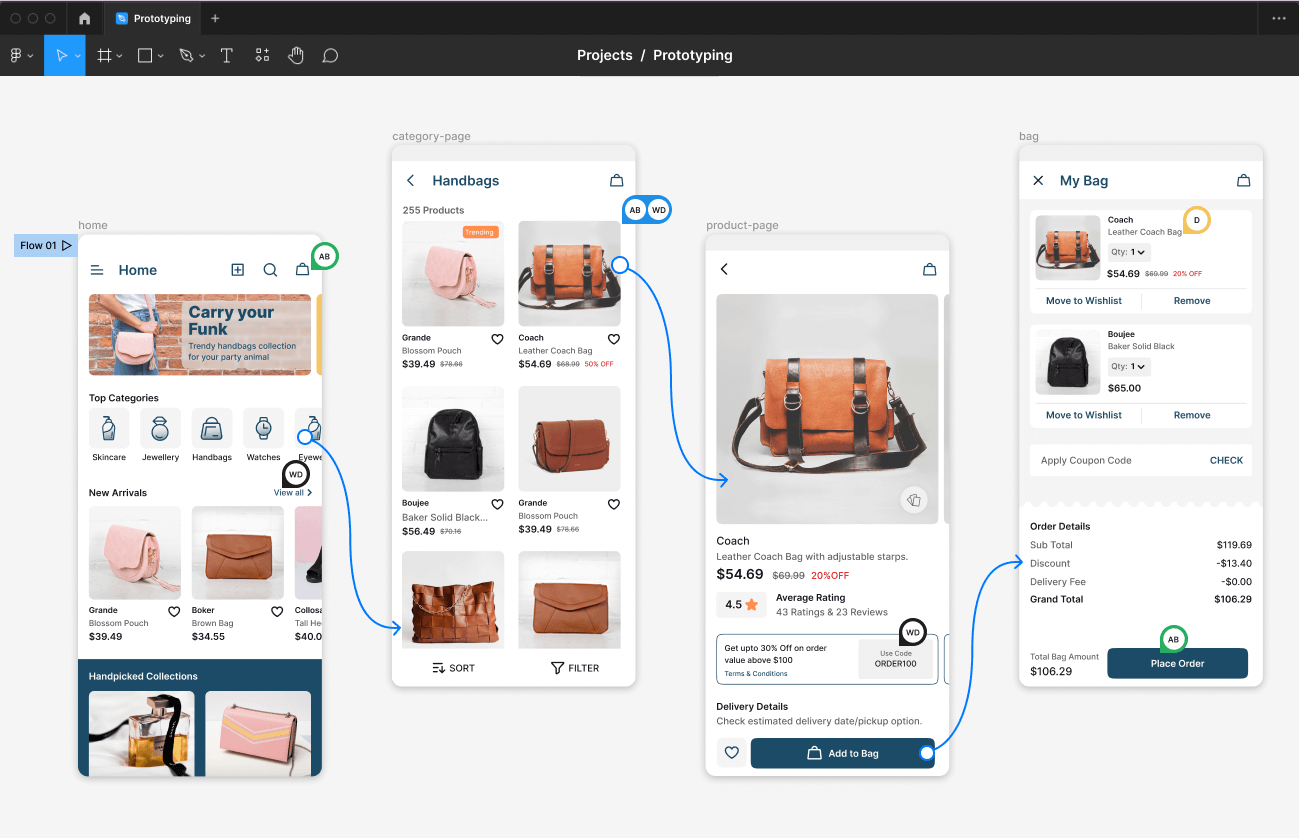The height and width of the screenshot is (838, 1299).
Task: Toggle the heart next to Add to Bag
Action: pyautogui.click(x=731, y=753)
